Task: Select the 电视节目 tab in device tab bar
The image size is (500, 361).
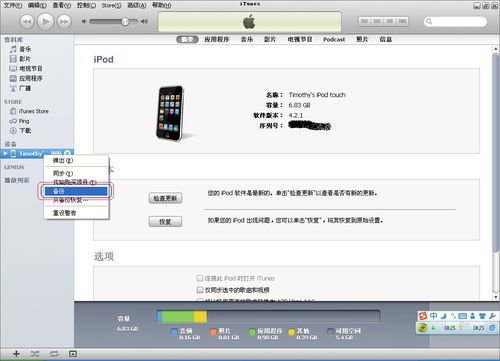Action: pos(300,39)
